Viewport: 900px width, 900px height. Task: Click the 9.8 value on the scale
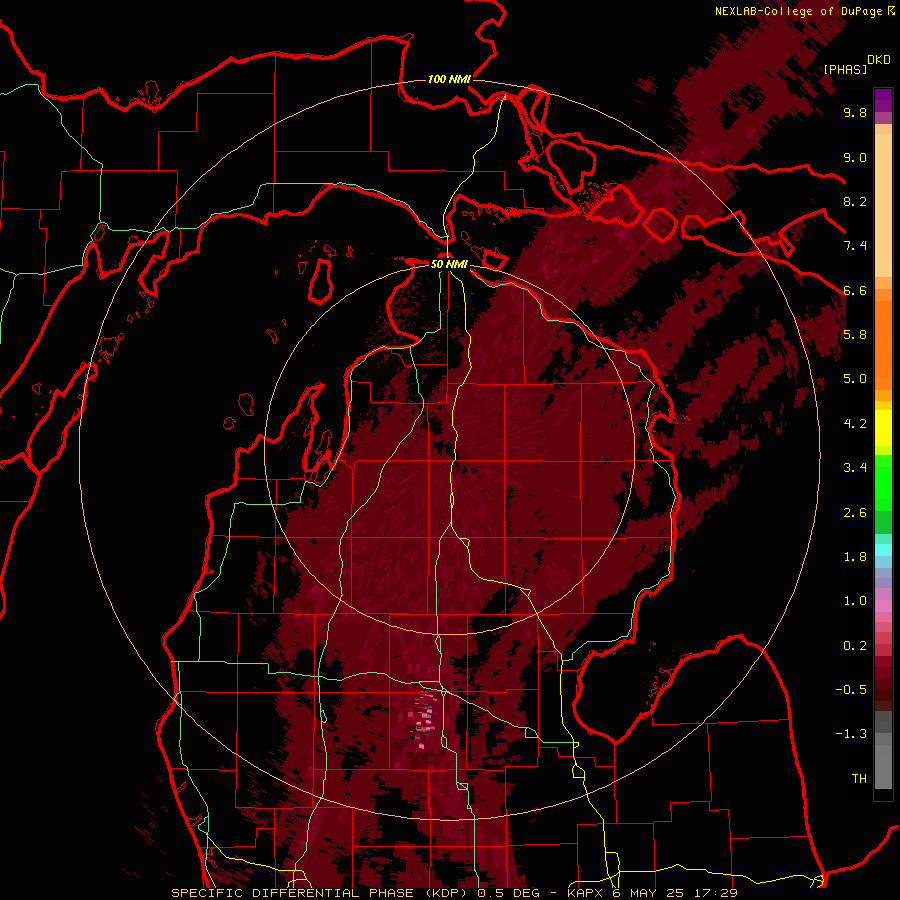click(x=855, y=112)
